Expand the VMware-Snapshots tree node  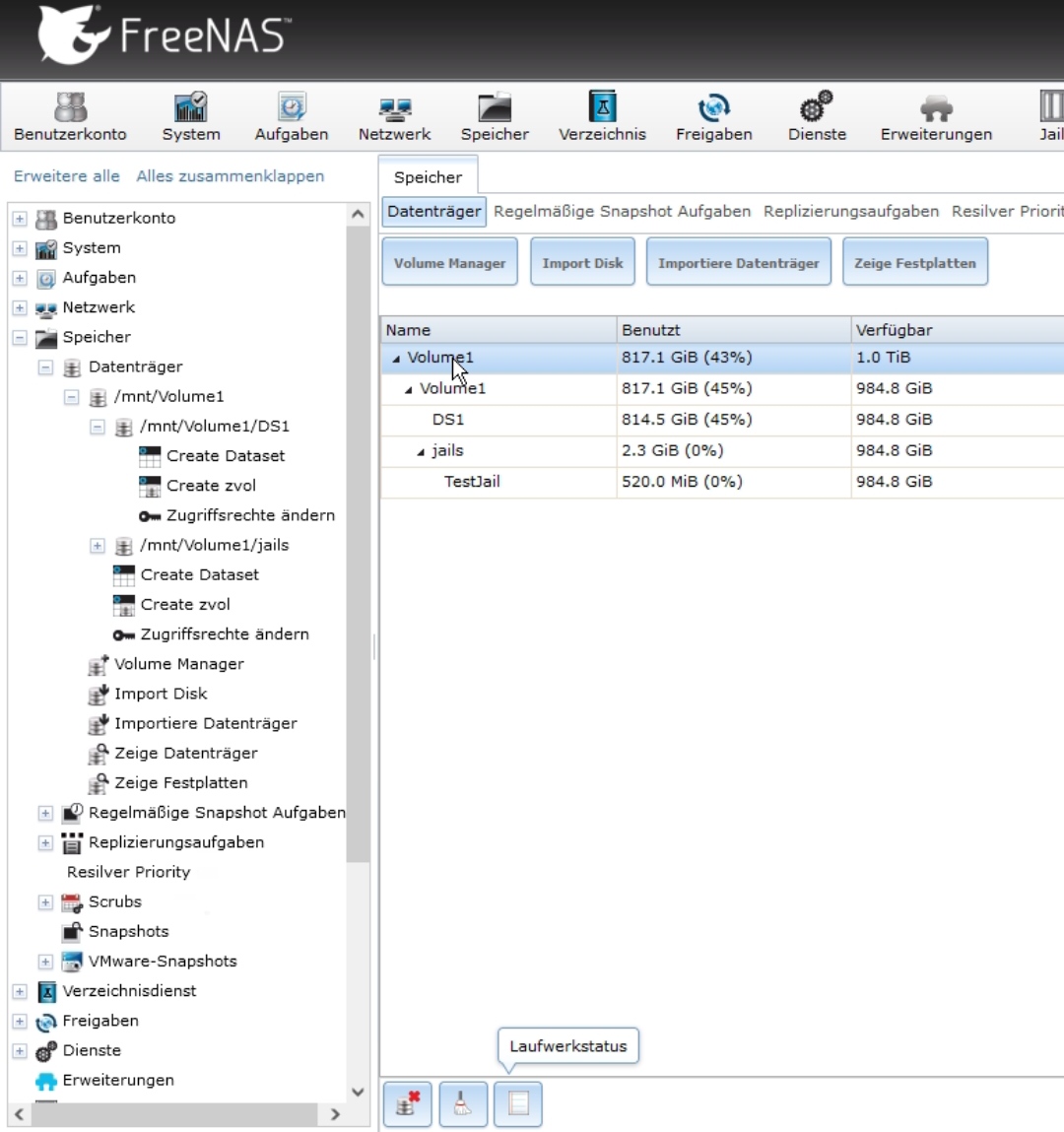[45, 961]
